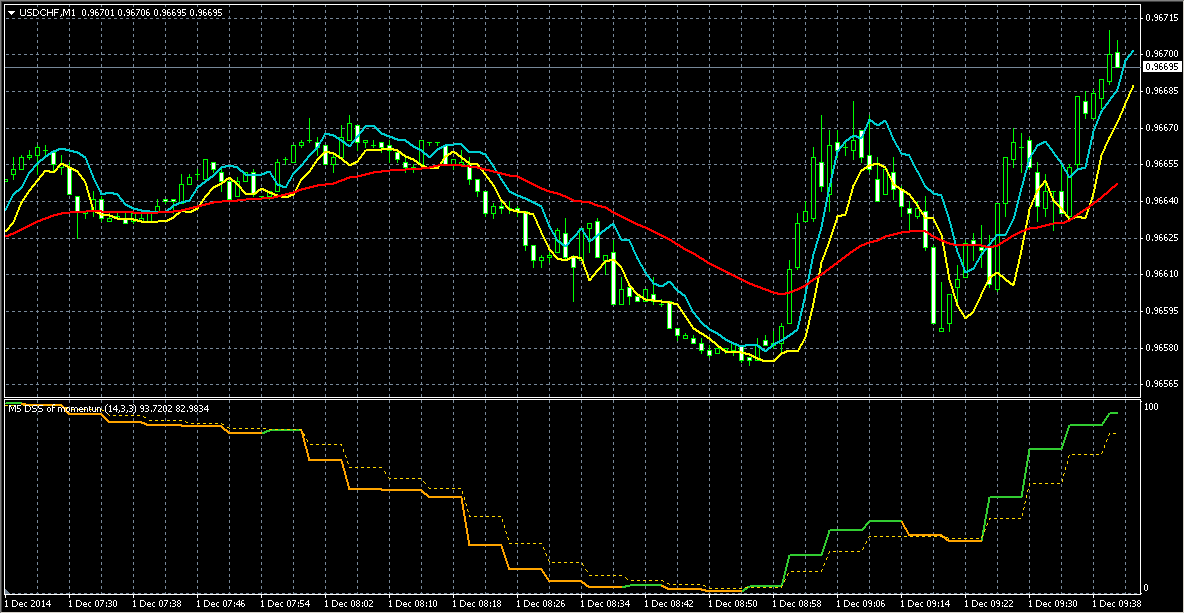Click the 1 Dec 2014 date label

(x=30, y=604)
